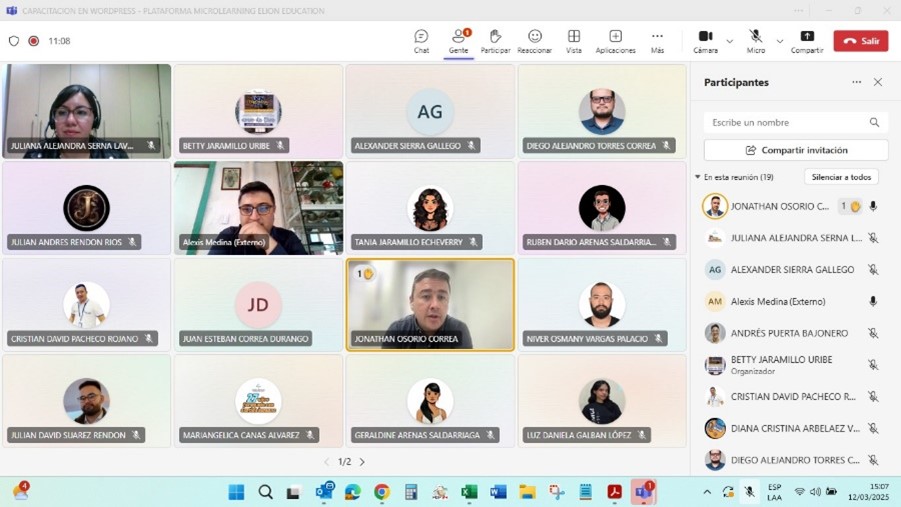
Task: Leave the meeting with the Salir button
Action: pyautogui.click(x=860, y=41)
